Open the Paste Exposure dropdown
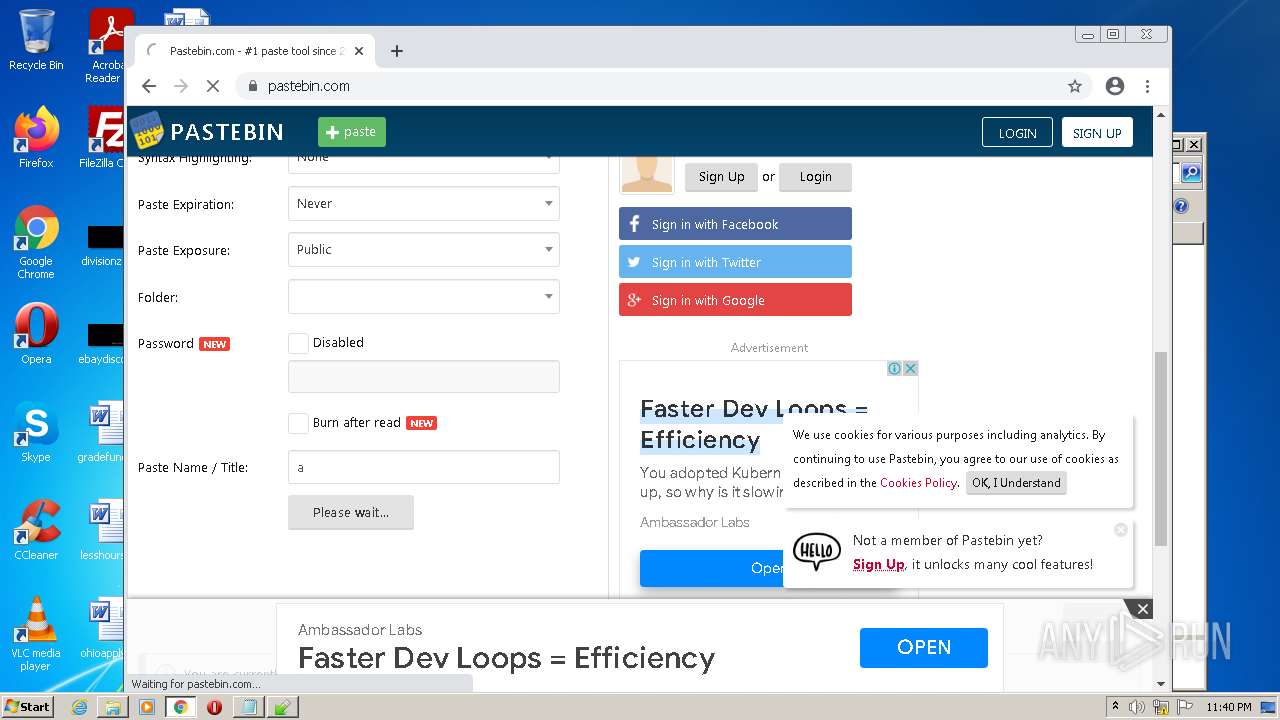This screenshot has width=1280, height=720. tap(424, 249)
